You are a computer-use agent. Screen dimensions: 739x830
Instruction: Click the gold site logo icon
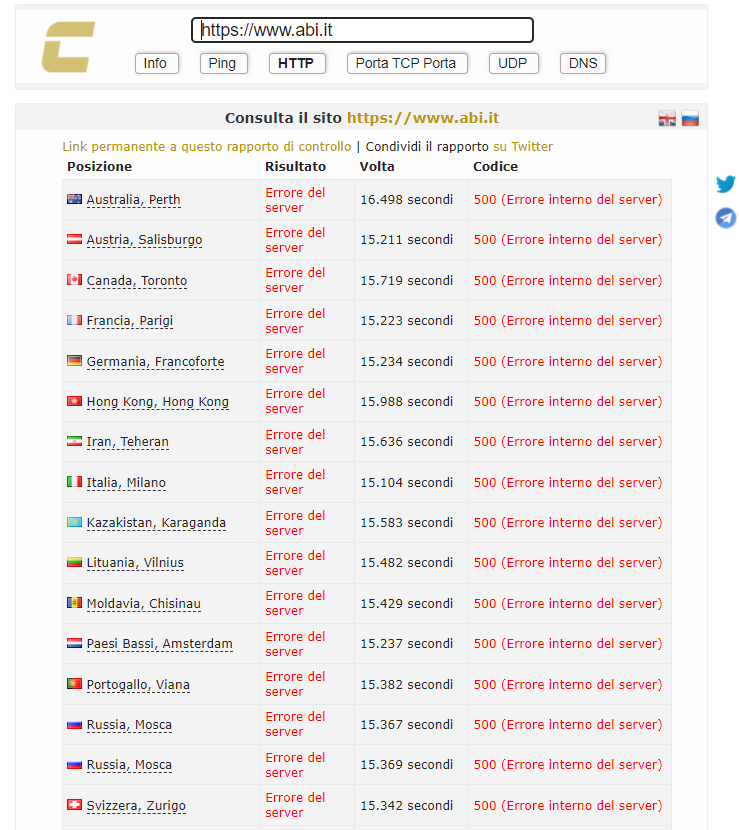(68, 47)
